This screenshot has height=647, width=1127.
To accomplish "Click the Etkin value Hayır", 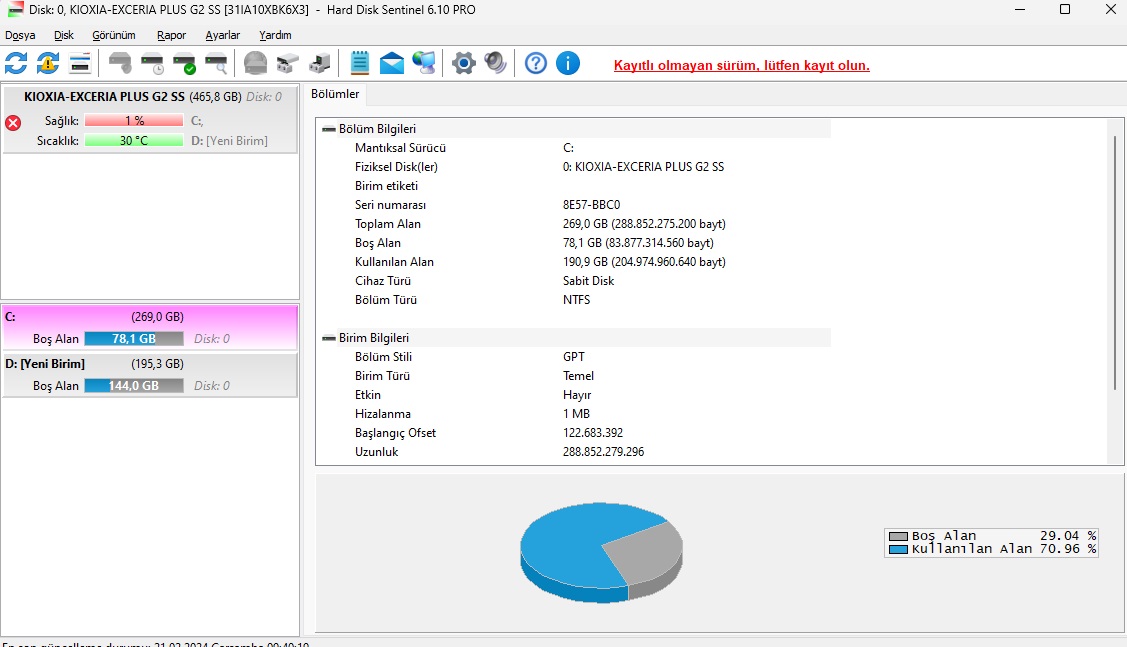I will click(x=577, y=395).
